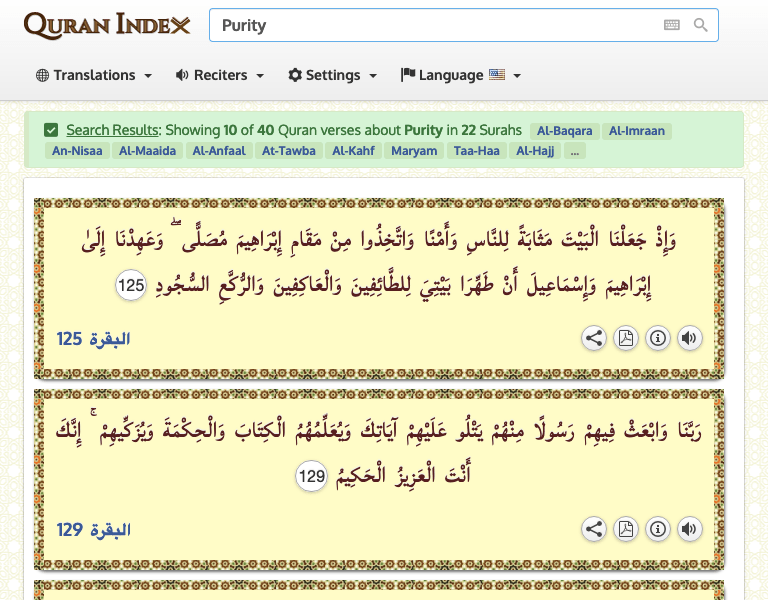Show more surahs with ellipsis tag
Screen dimensions: 768x600
coord(573,151)
